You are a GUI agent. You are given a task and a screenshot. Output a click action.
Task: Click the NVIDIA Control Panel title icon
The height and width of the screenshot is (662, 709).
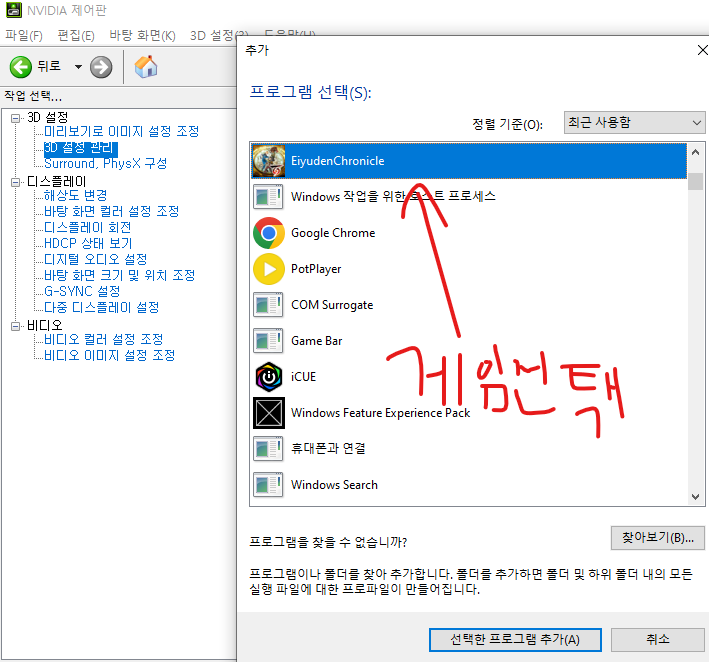coord(14,10)
